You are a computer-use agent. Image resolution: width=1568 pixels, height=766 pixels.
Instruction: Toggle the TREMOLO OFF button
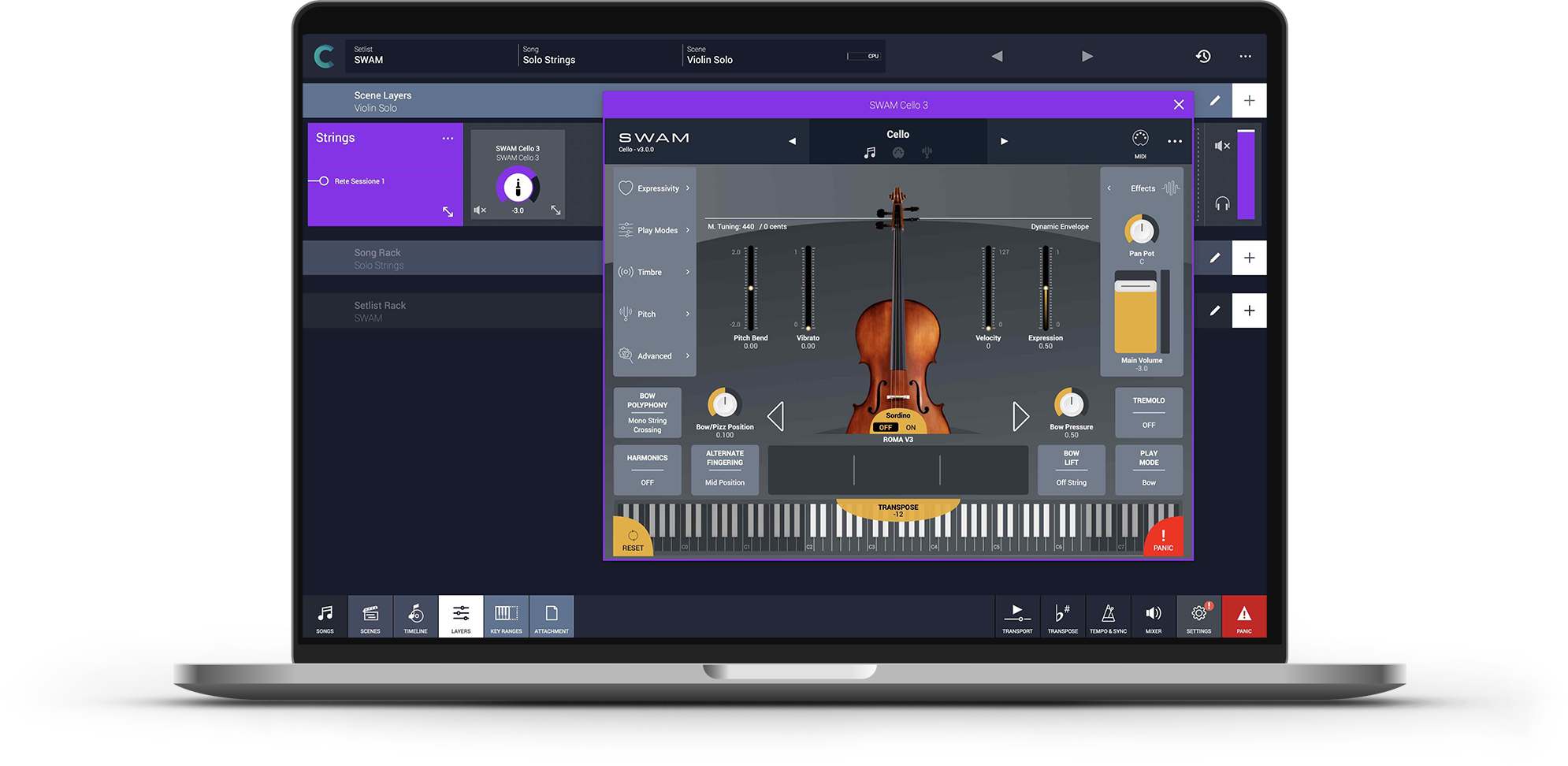point(1149,413)
